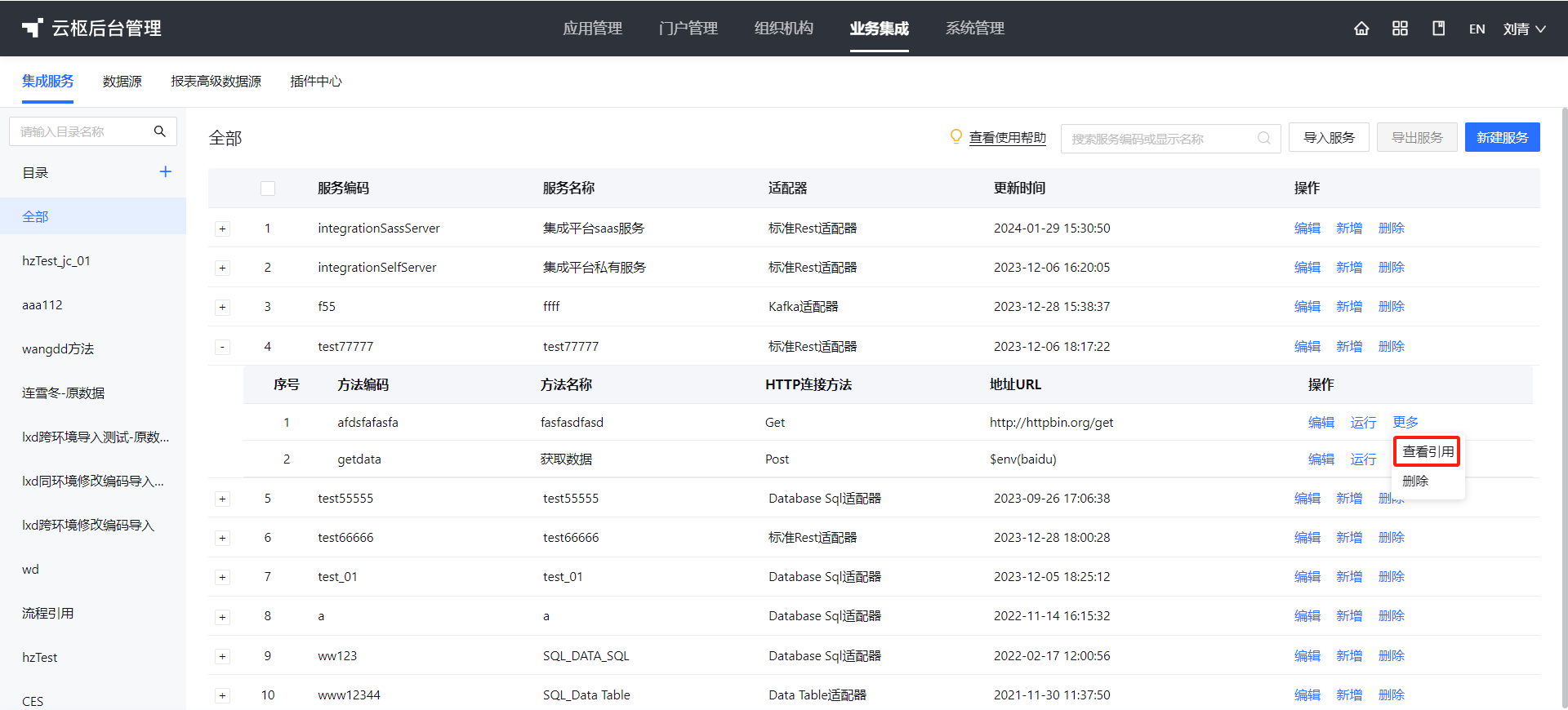Expand the ww123 service row
Image resolution: width=1568 pixels, height=710 pixels.
click(222, 656)
